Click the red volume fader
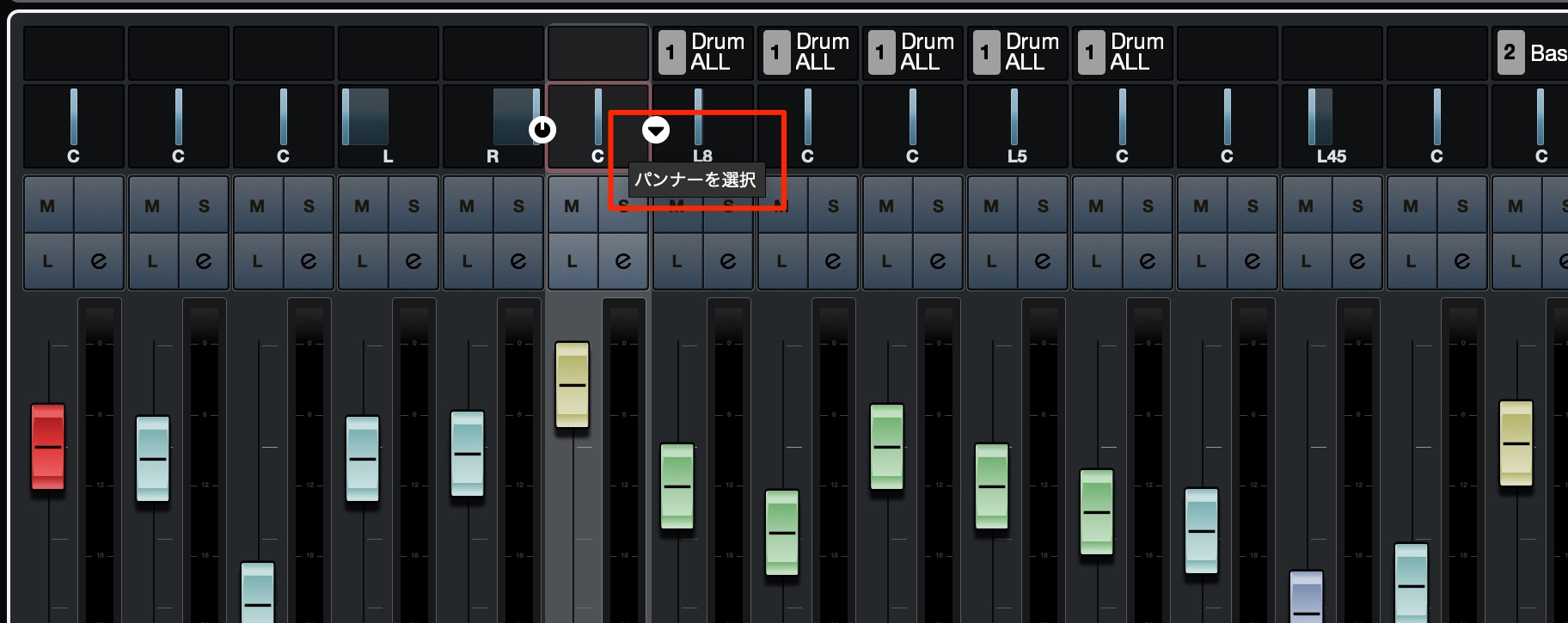The height and width of the screenshot is (623, 1568). (x=48, y=447)
